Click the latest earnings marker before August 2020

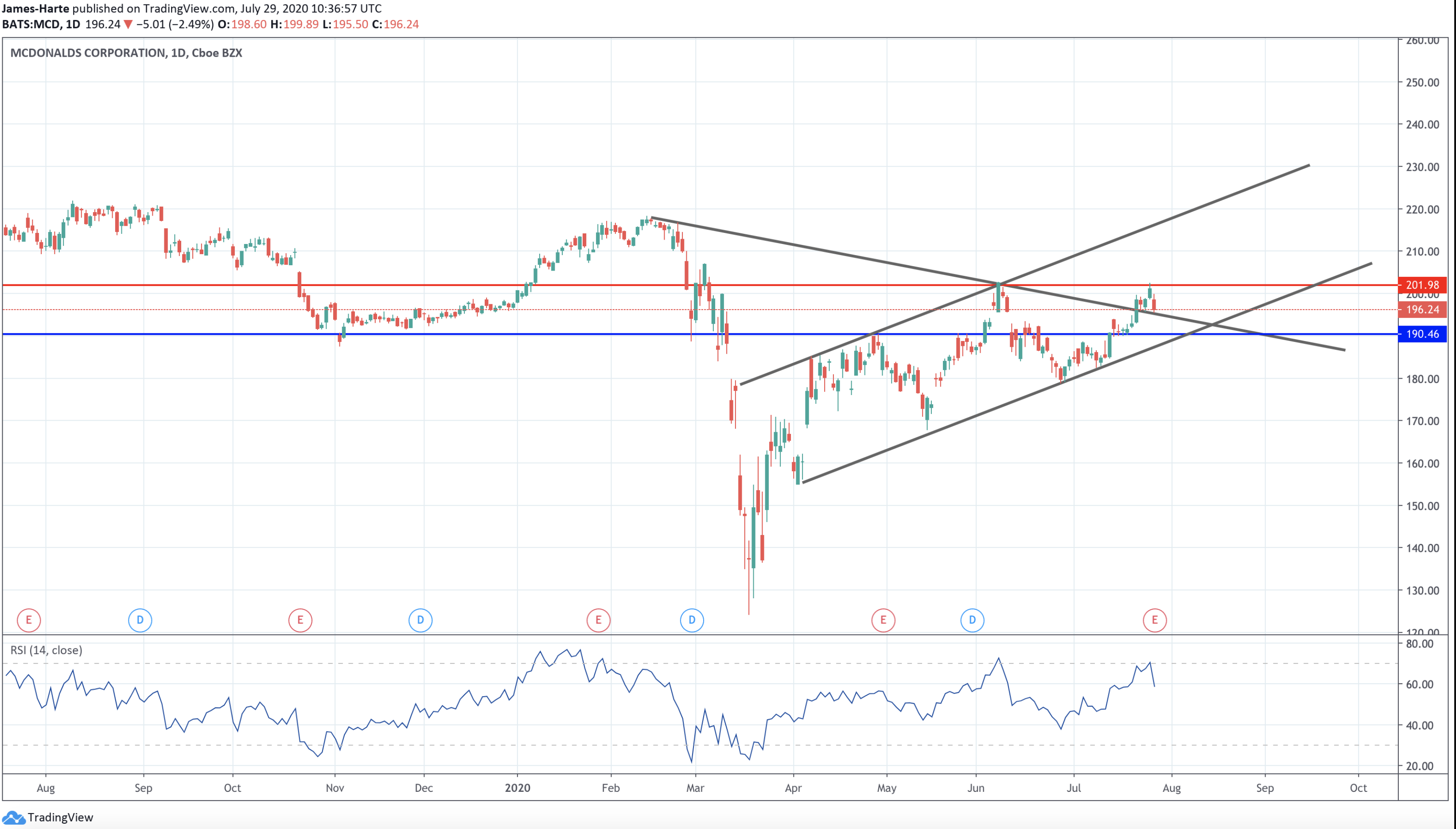click(1154, 620)
